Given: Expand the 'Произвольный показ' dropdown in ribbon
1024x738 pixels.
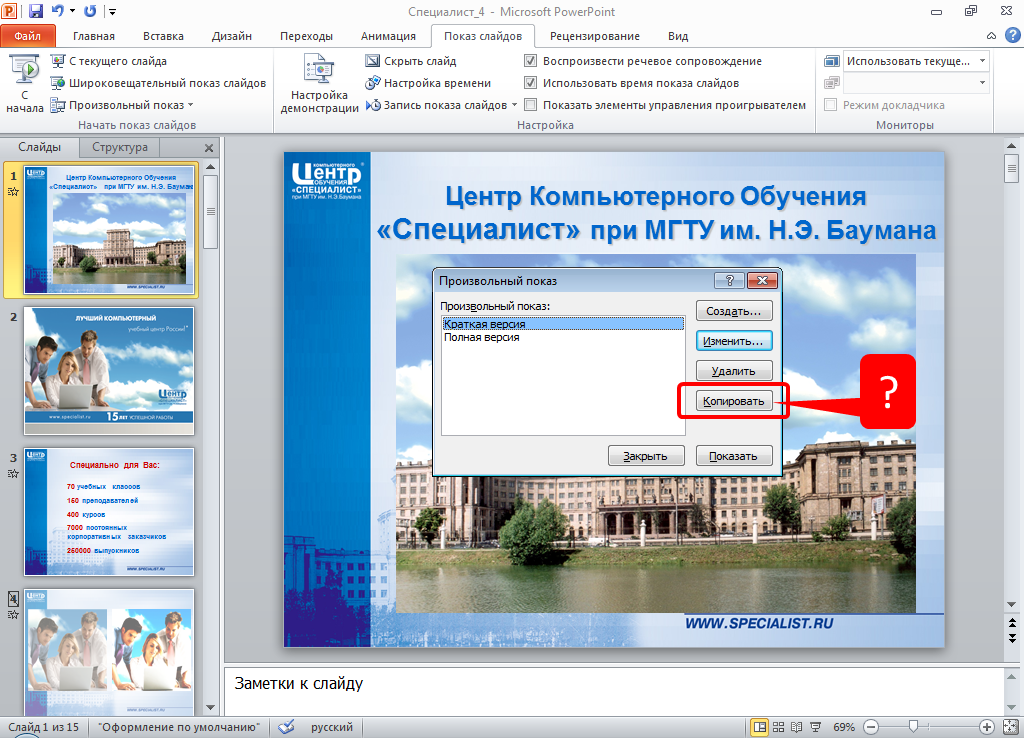Looking at the screenshot, I should pyautogui.click(x=190, y=105).
